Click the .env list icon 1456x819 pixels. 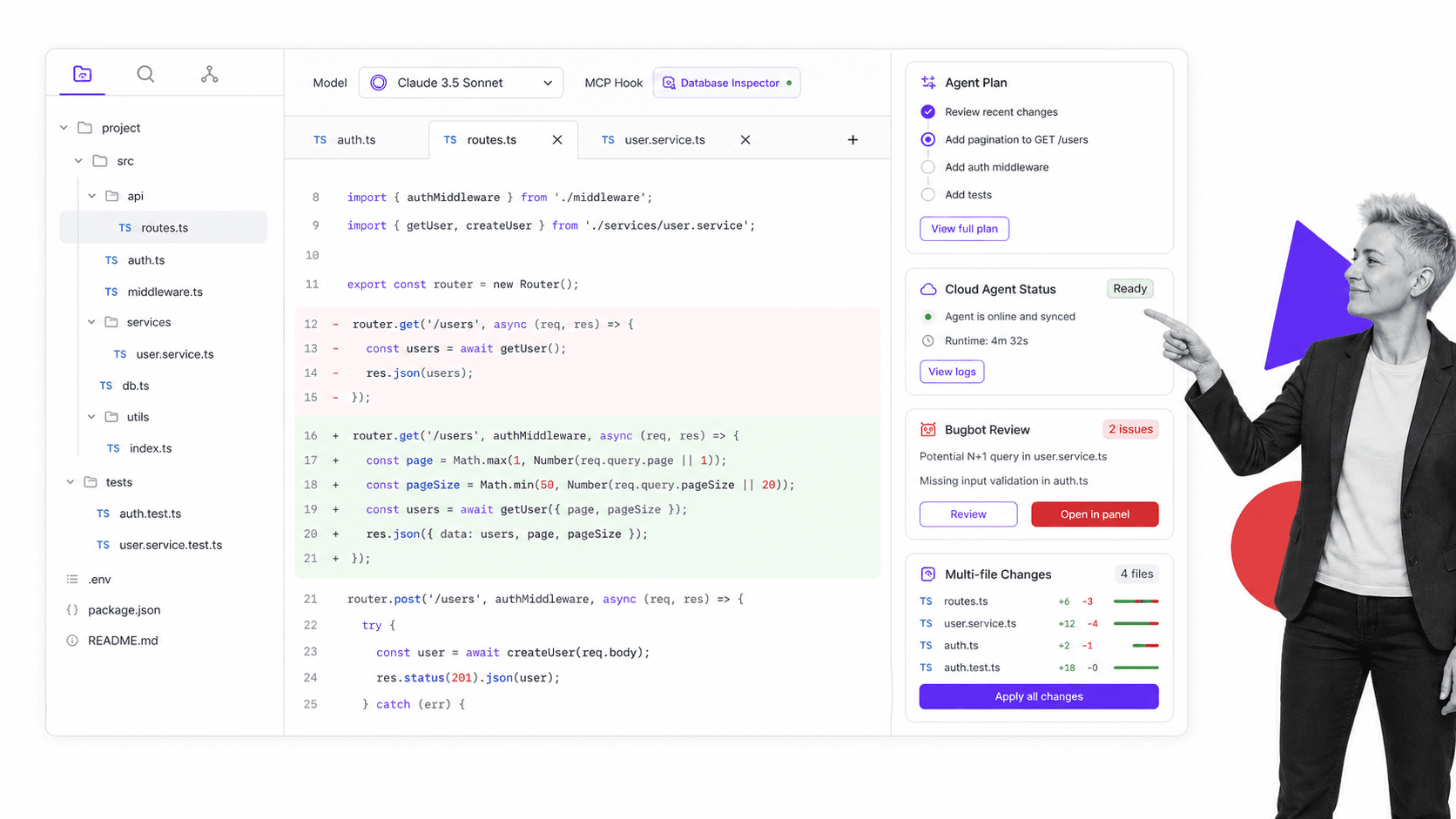click(x=72, y=580)
